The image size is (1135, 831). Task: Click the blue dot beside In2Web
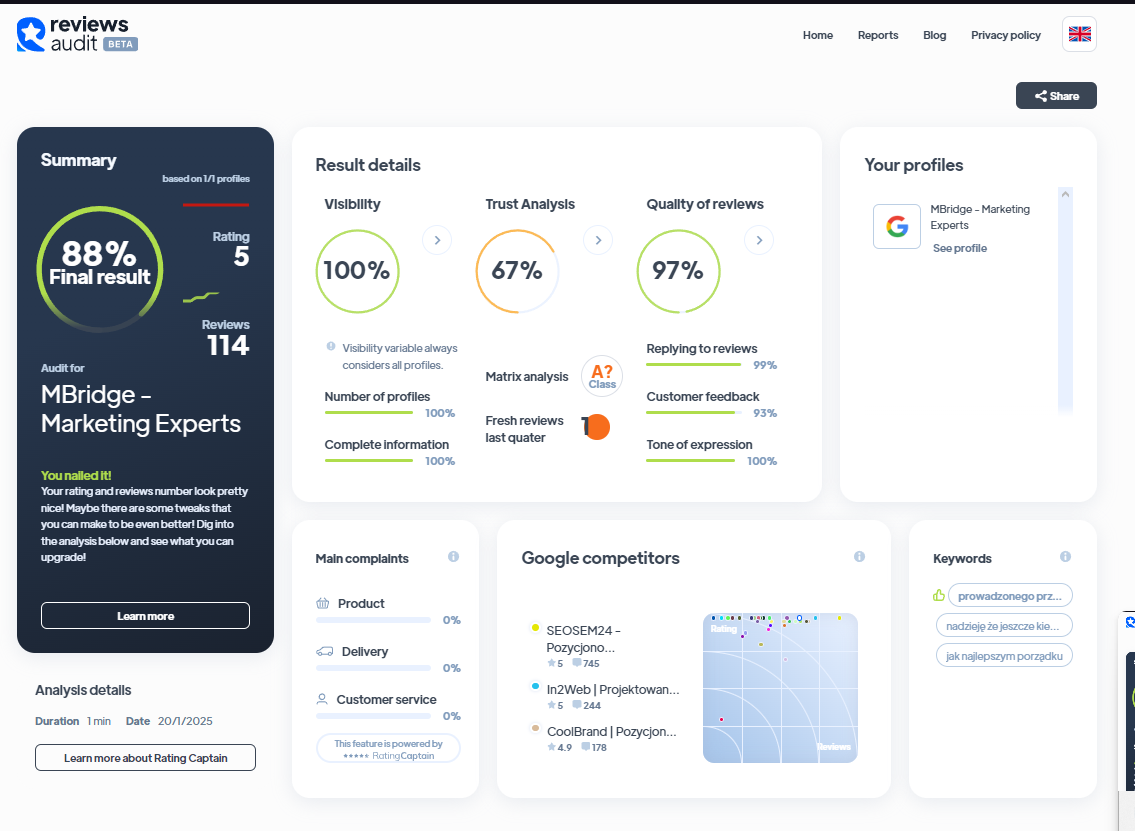535,686
